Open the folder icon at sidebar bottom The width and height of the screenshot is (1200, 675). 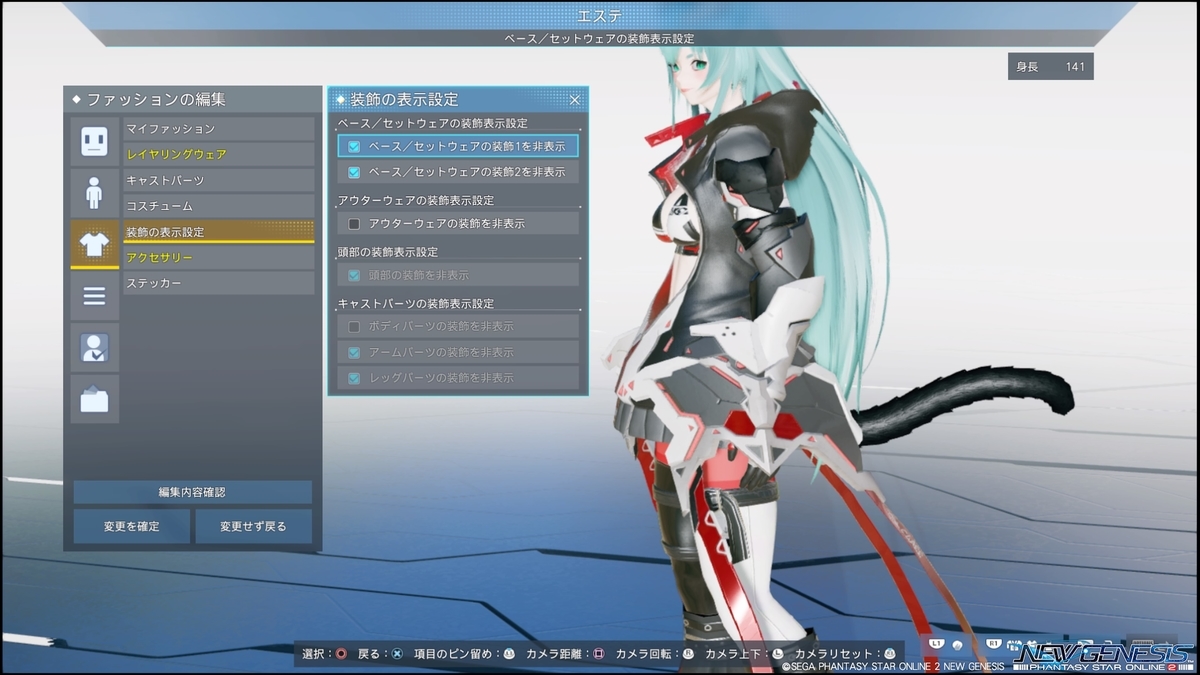[x=95, y=399]
